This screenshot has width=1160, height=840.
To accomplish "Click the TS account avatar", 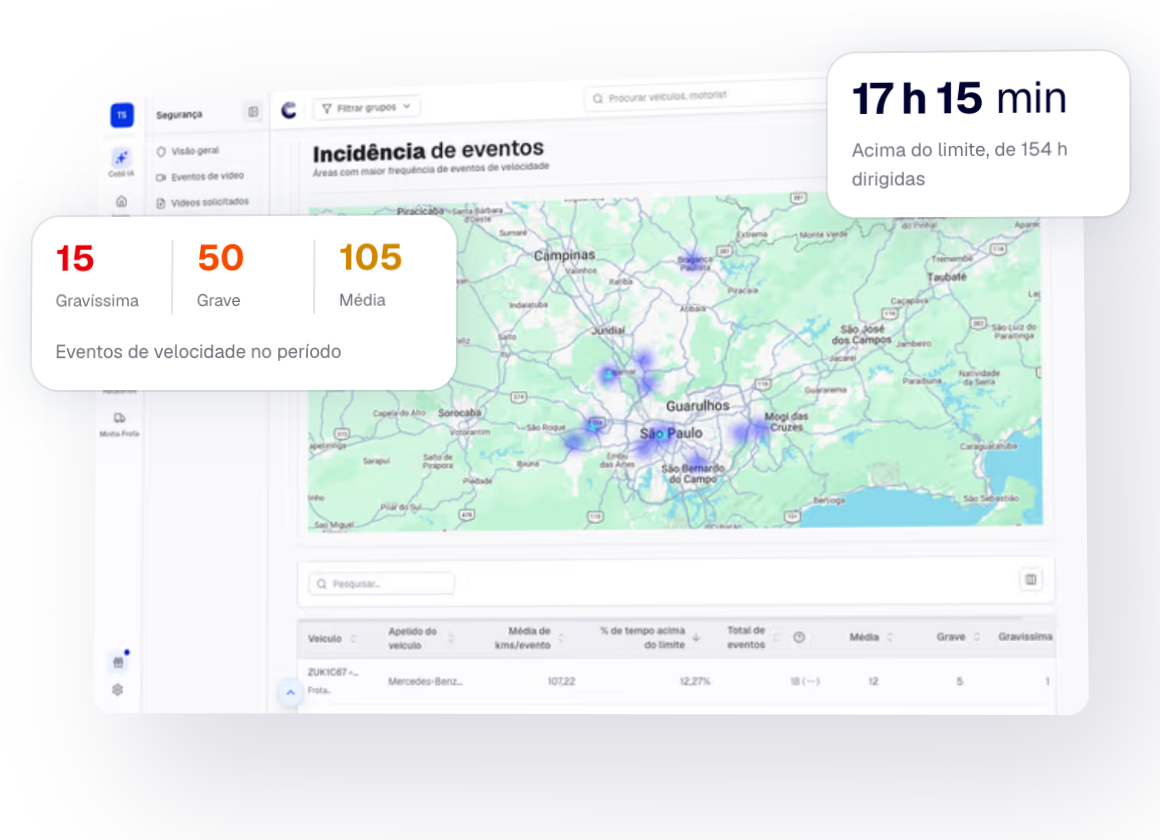I will (x=122, y=115).
